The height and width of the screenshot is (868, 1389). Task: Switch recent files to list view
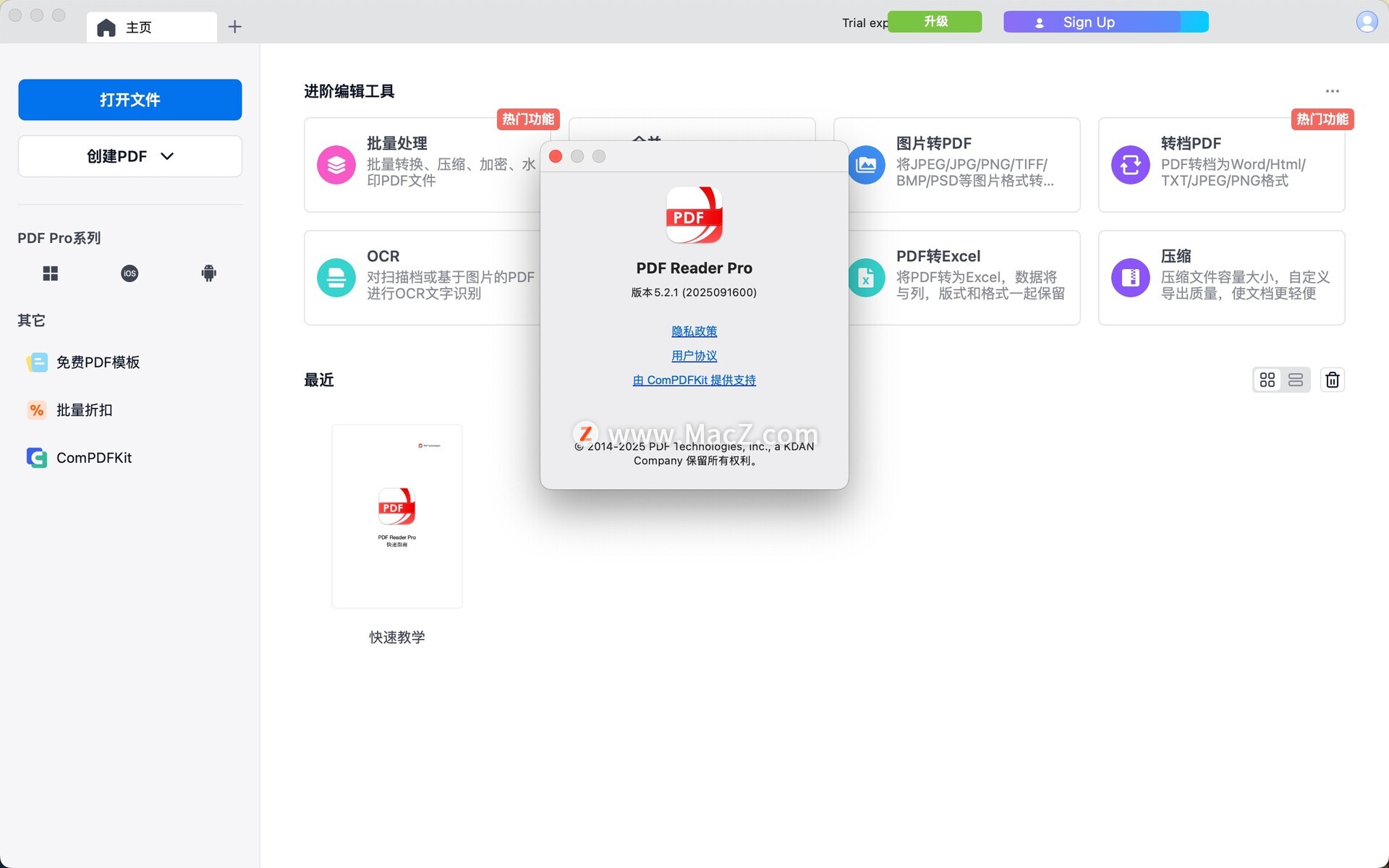[1296, 380]
